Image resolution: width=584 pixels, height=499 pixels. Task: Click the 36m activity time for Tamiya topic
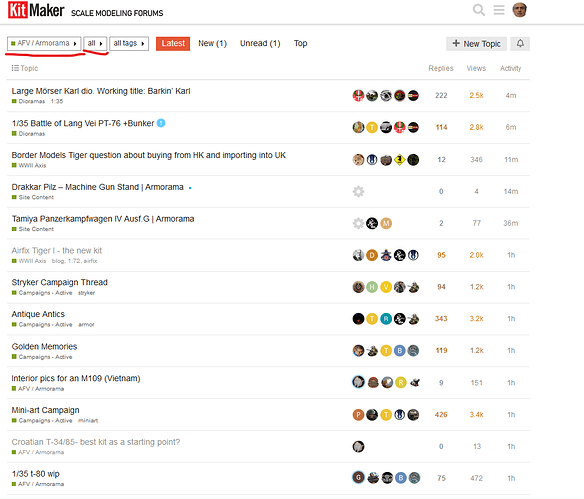[x=511, y=223]
